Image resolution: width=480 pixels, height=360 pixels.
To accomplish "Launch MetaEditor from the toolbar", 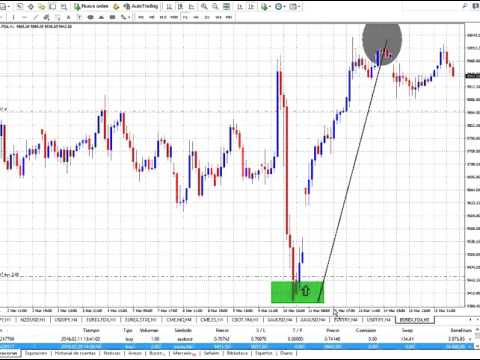I will pos(116,6).
